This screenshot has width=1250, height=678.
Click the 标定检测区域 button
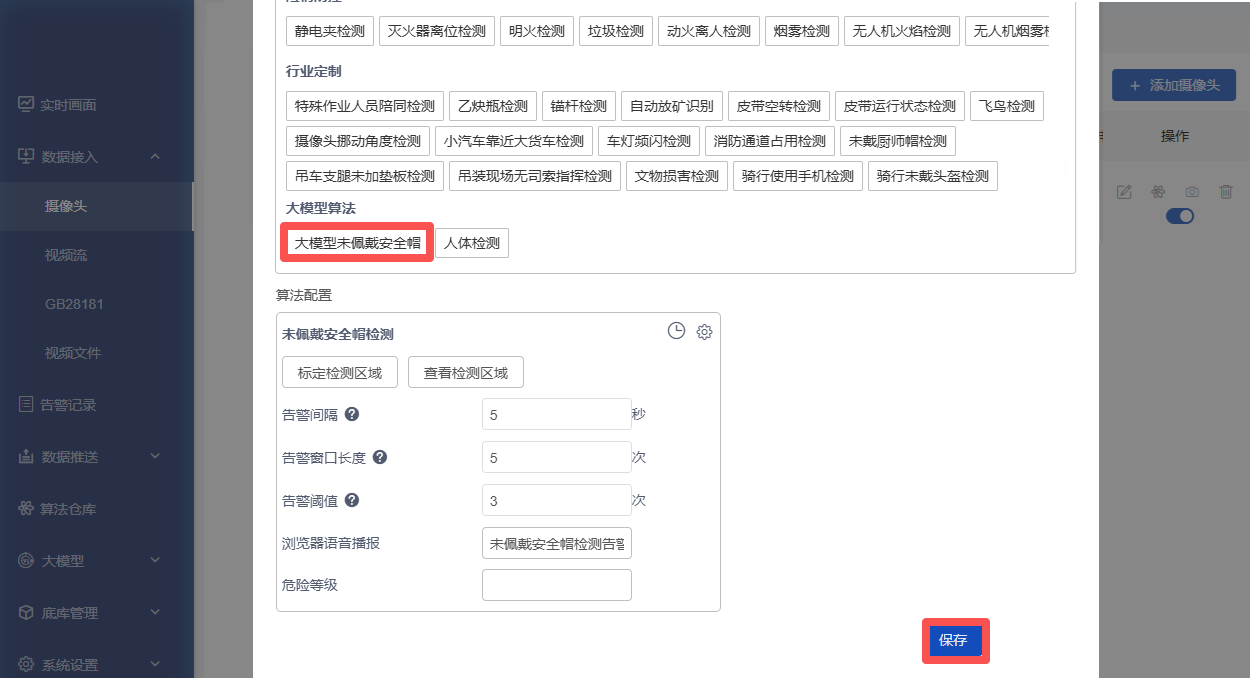coord(340,373)
